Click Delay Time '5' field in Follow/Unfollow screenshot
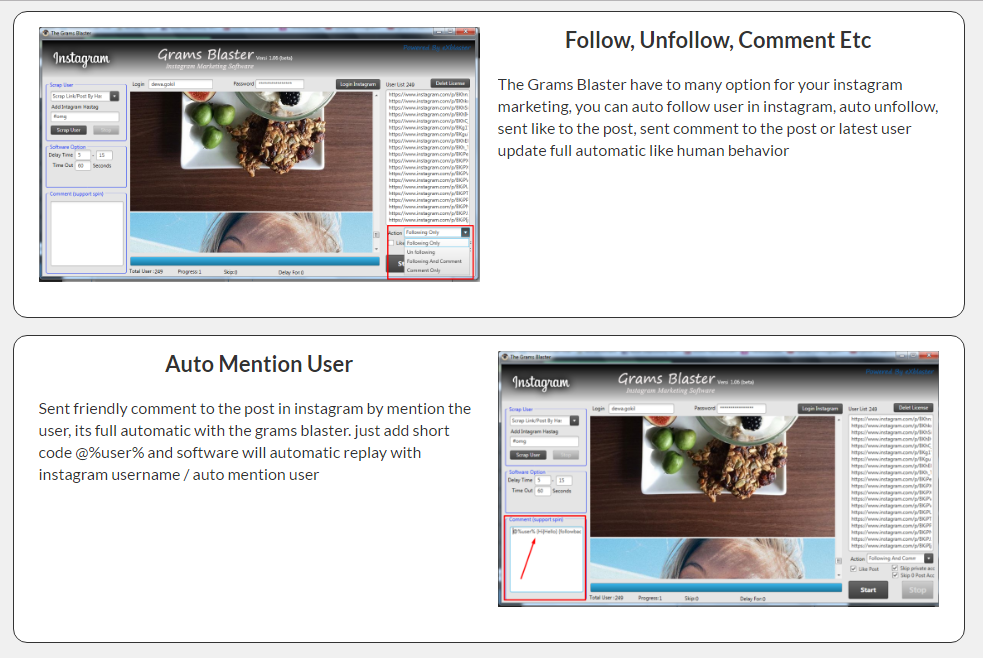The image size is (983, 658). click(x=83, y=155)
